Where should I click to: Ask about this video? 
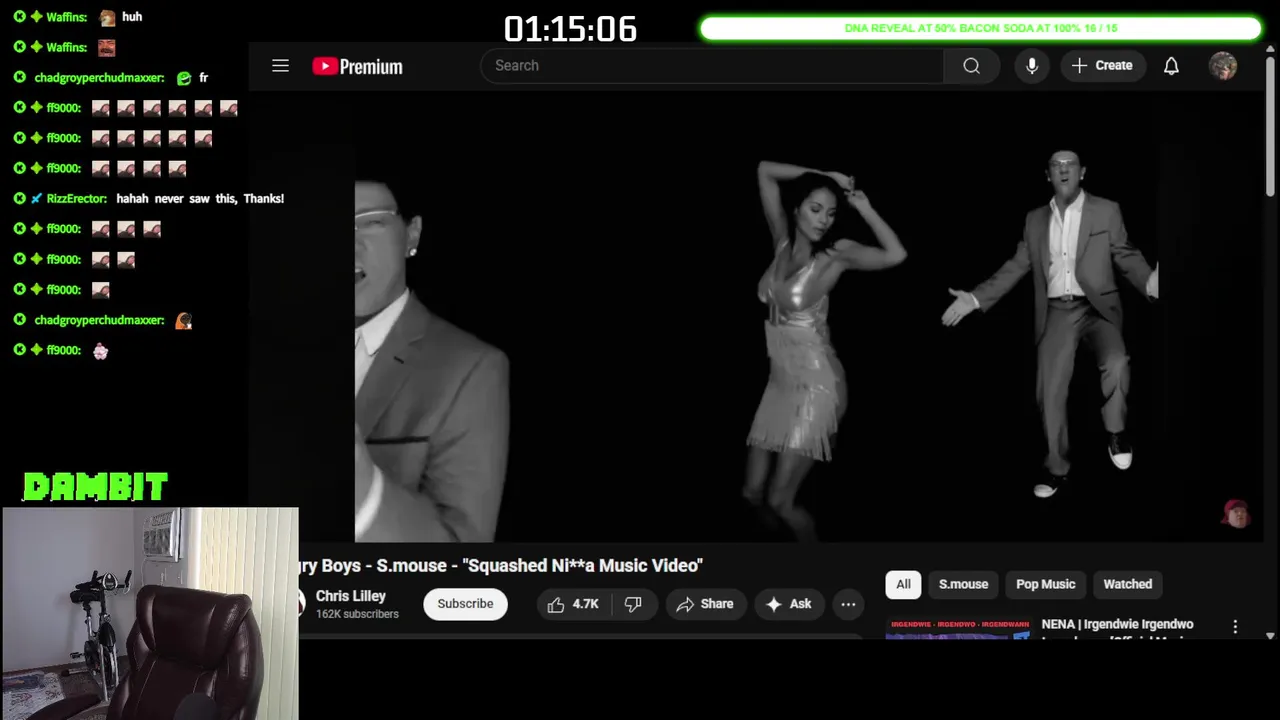(x=789, y=604)
